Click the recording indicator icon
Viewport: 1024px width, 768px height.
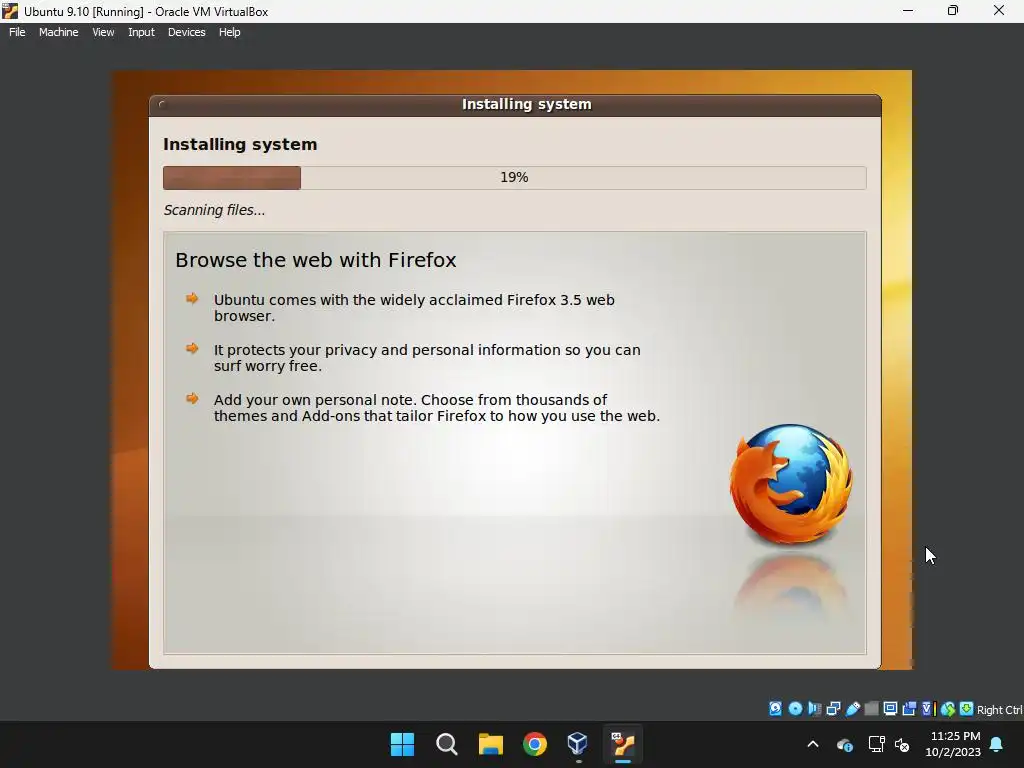tap(909, 709)
